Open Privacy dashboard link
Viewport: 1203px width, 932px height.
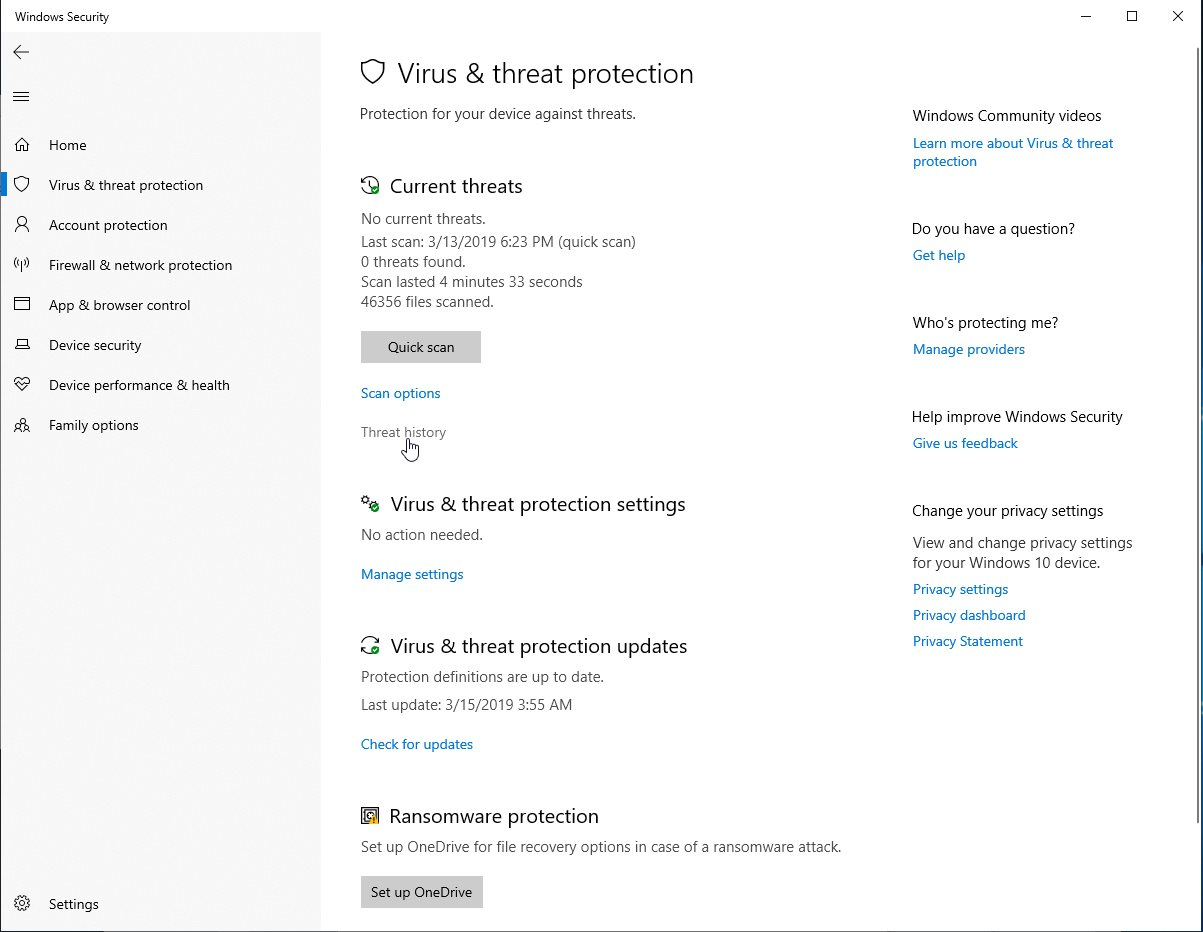(969, 615)
